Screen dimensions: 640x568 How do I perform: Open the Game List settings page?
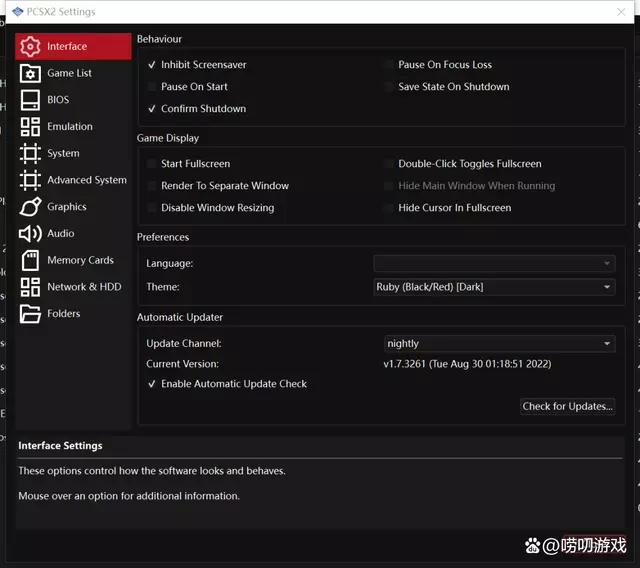tap(73, 73)
